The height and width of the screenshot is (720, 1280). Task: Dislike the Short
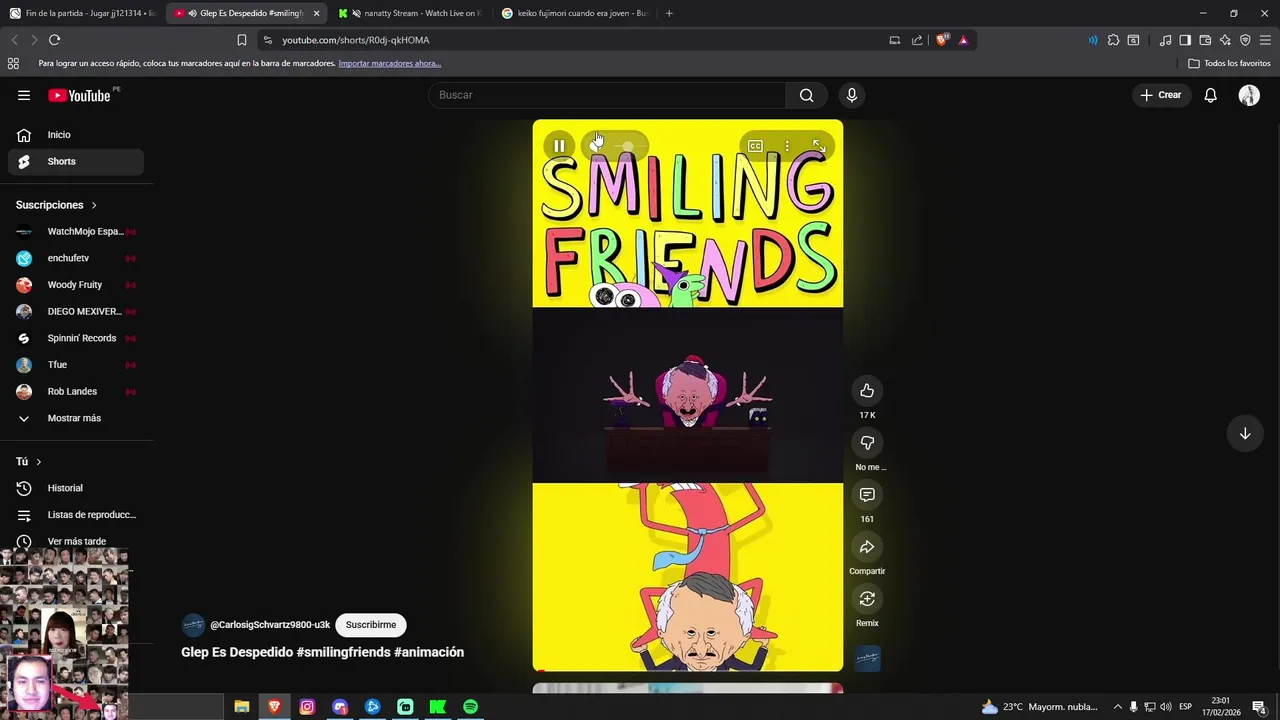(867, 443)
